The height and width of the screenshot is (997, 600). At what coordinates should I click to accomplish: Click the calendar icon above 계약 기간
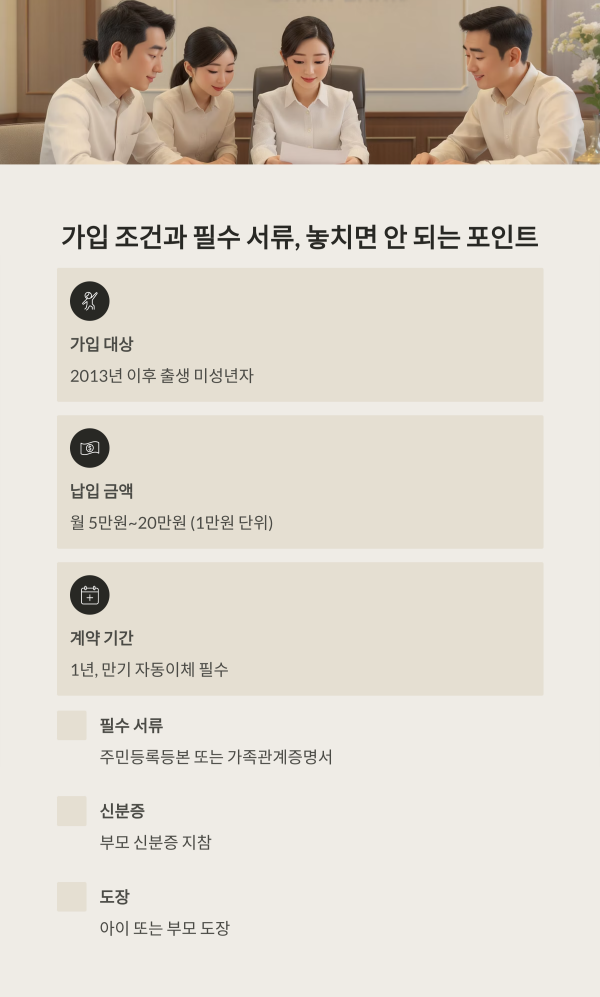point(89,595)
